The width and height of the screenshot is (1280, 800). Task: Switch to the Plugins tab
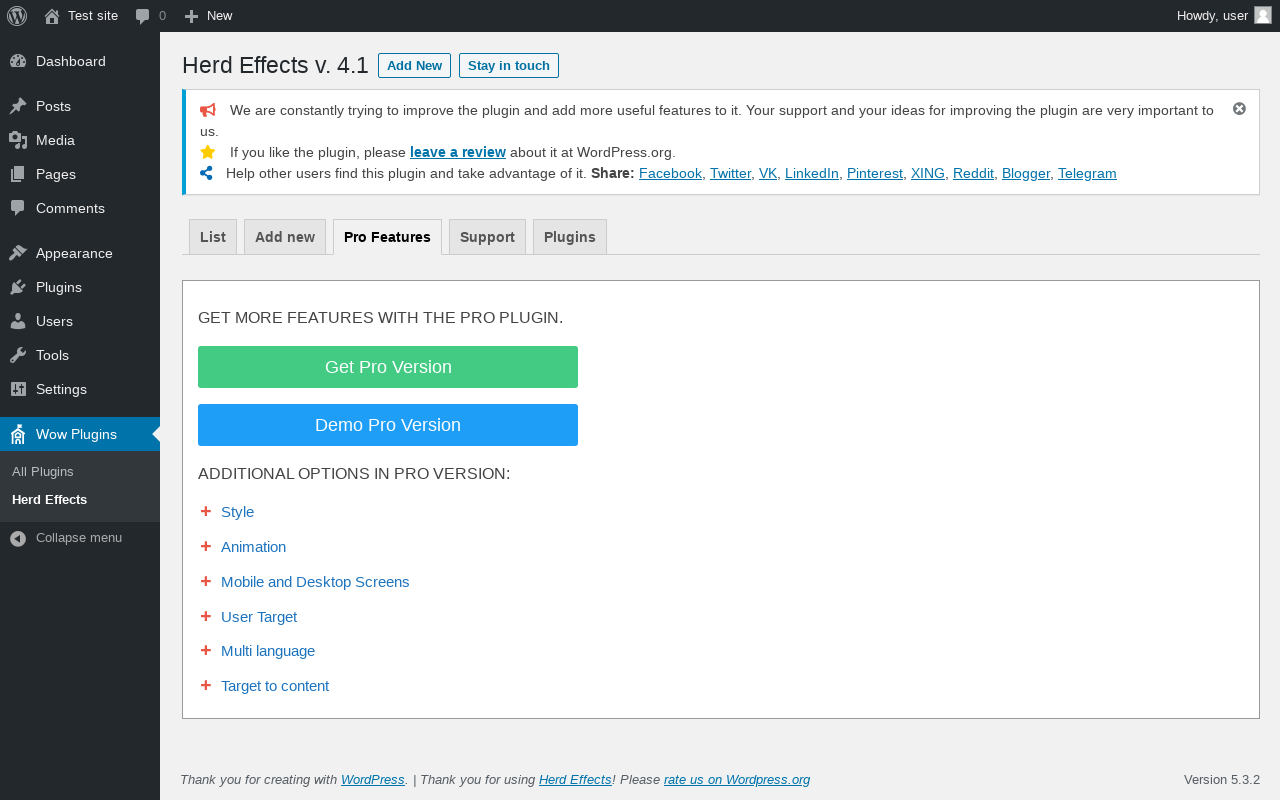coord(570,237)
